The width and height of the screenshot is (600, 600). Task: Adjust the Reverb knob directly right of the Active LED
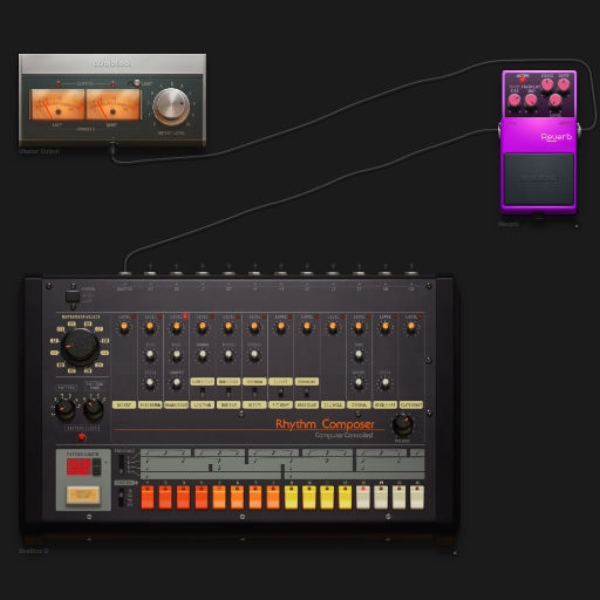547,85
